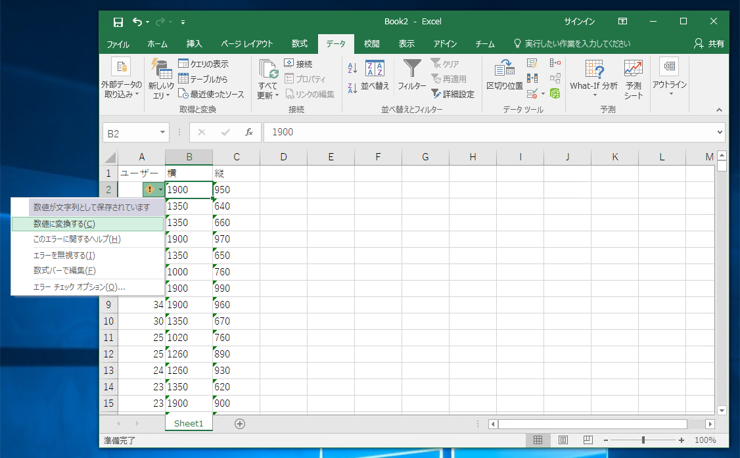
Task: Click the Forecast Sheet (予測シート) icon
Action: tap(633, 69)
